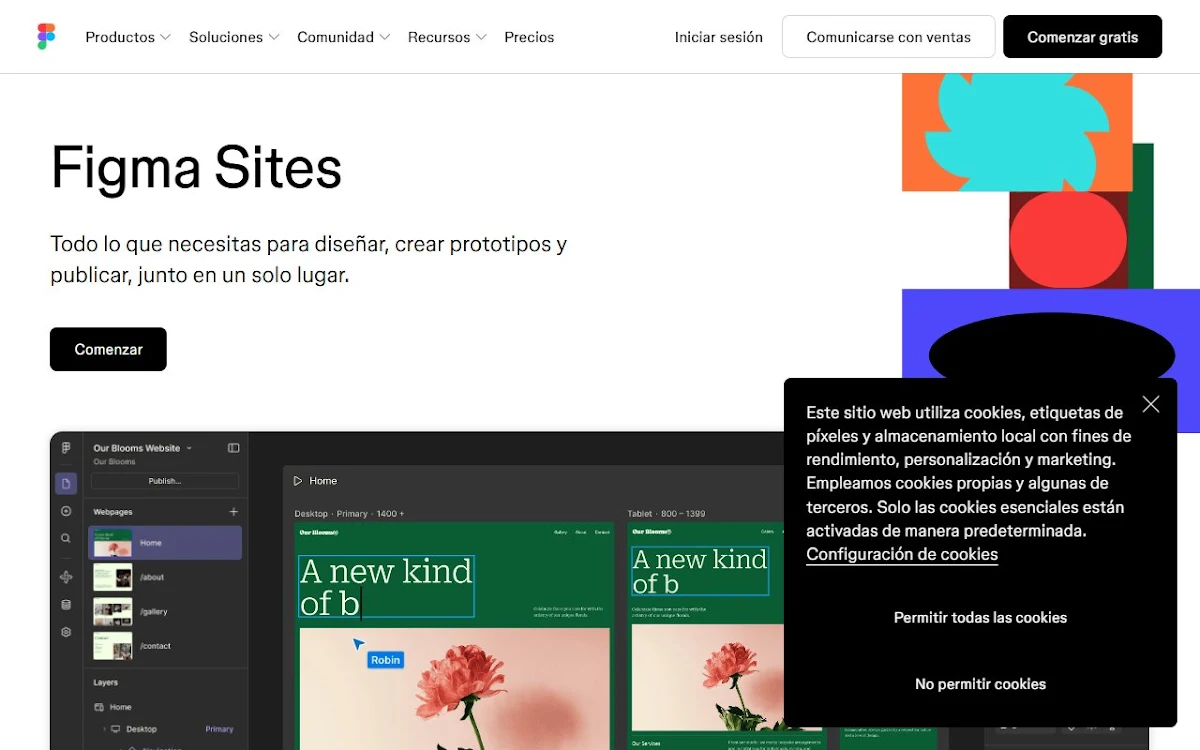Close the cookie notice with the X
Viewport: 1200px width, 750px height.
coord(1151,404)
